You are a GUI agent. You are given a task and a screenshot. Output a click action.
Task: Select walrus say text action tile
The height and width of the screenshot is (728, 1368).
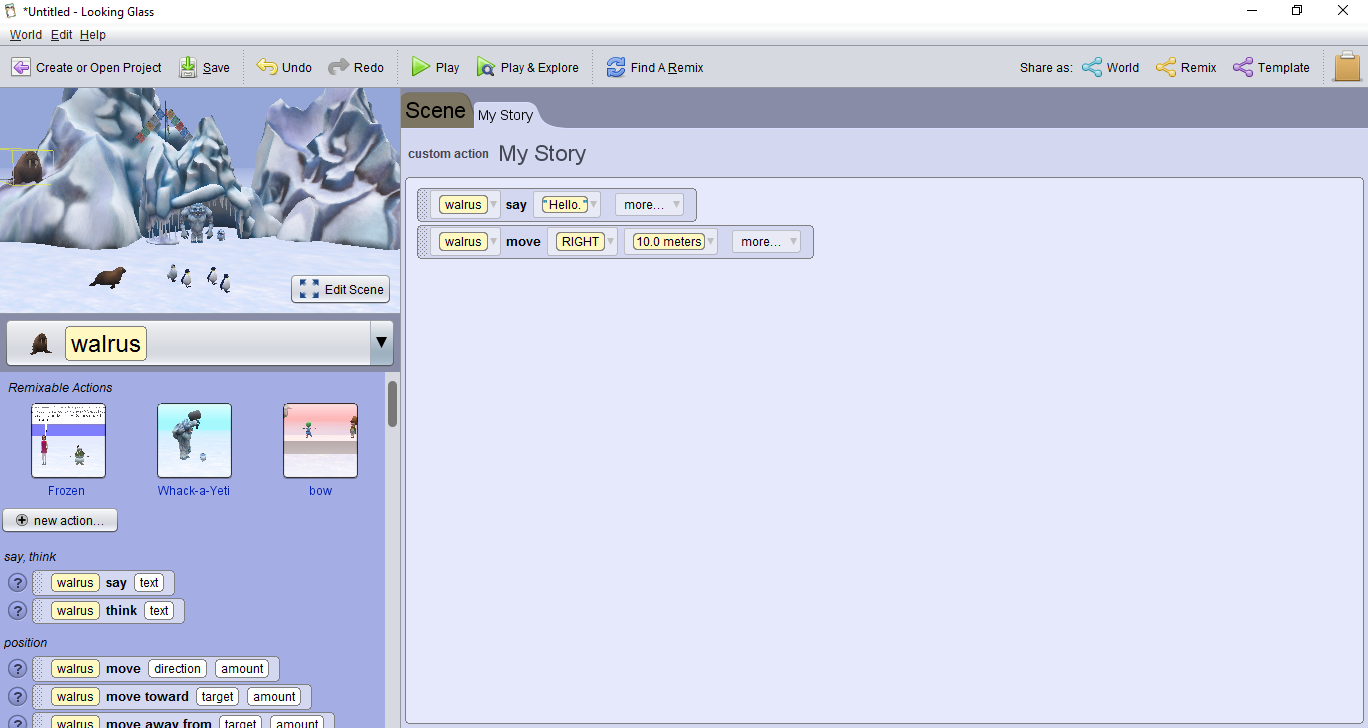click(104, 583)
